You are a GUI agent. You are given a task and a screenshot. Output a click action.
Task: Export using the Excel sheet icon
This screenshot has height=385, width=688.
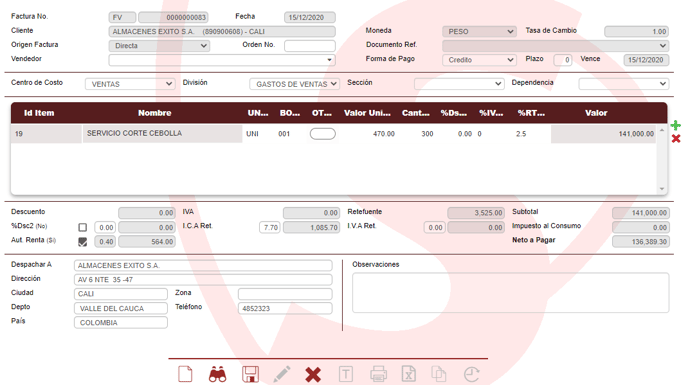408,374
